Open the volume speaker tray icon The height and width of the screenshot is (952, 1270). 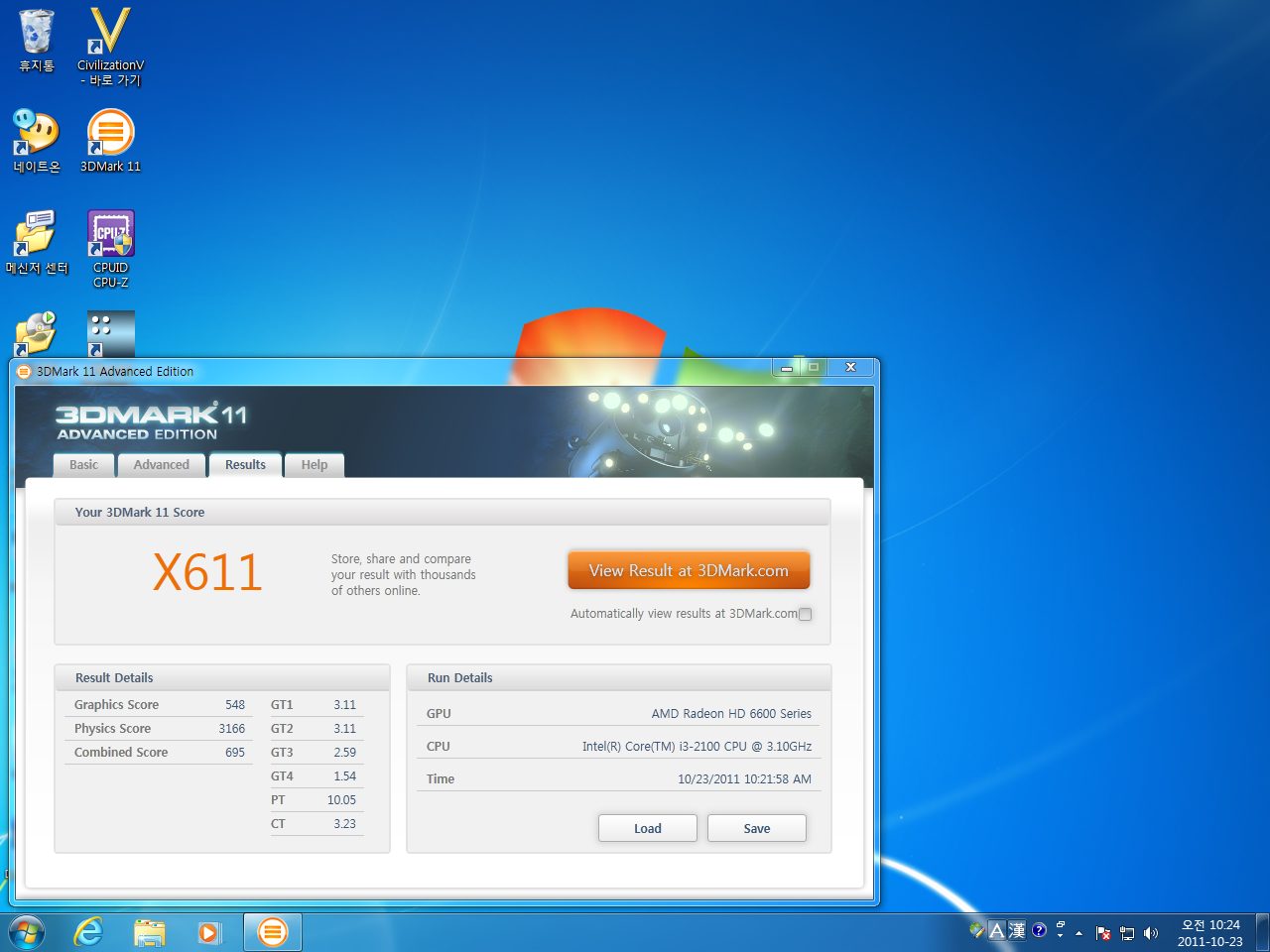(1151, 933)
